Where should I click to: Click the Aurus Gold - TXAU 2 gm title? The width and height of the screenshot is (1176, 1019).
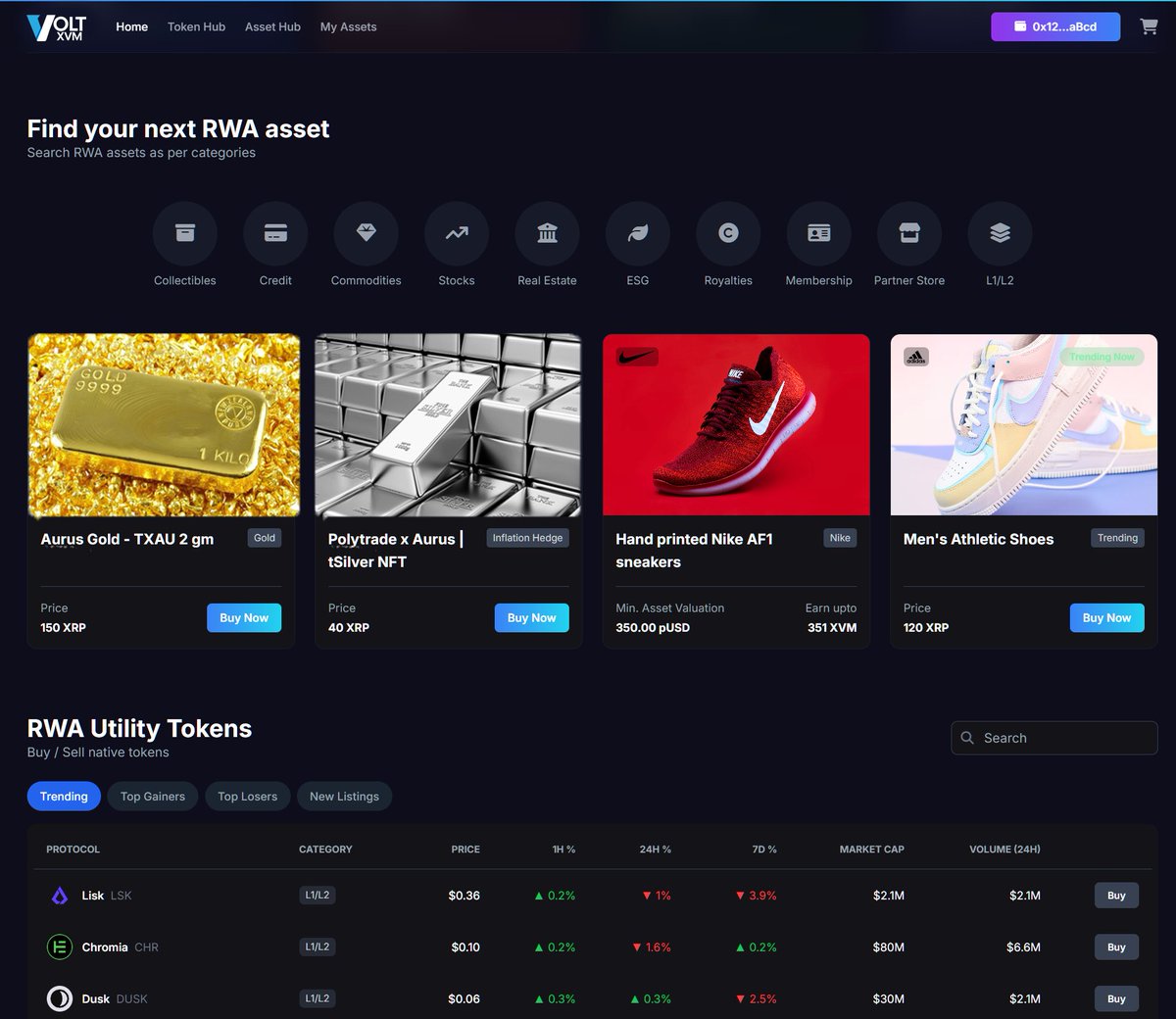pos(127,539)
